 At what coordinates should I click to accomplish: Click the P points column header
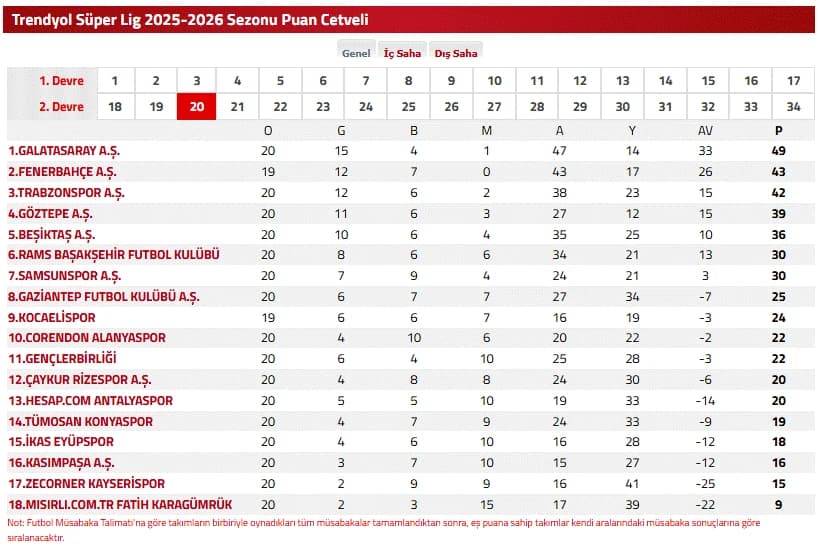pyautogui.click(x=779, y=131)
